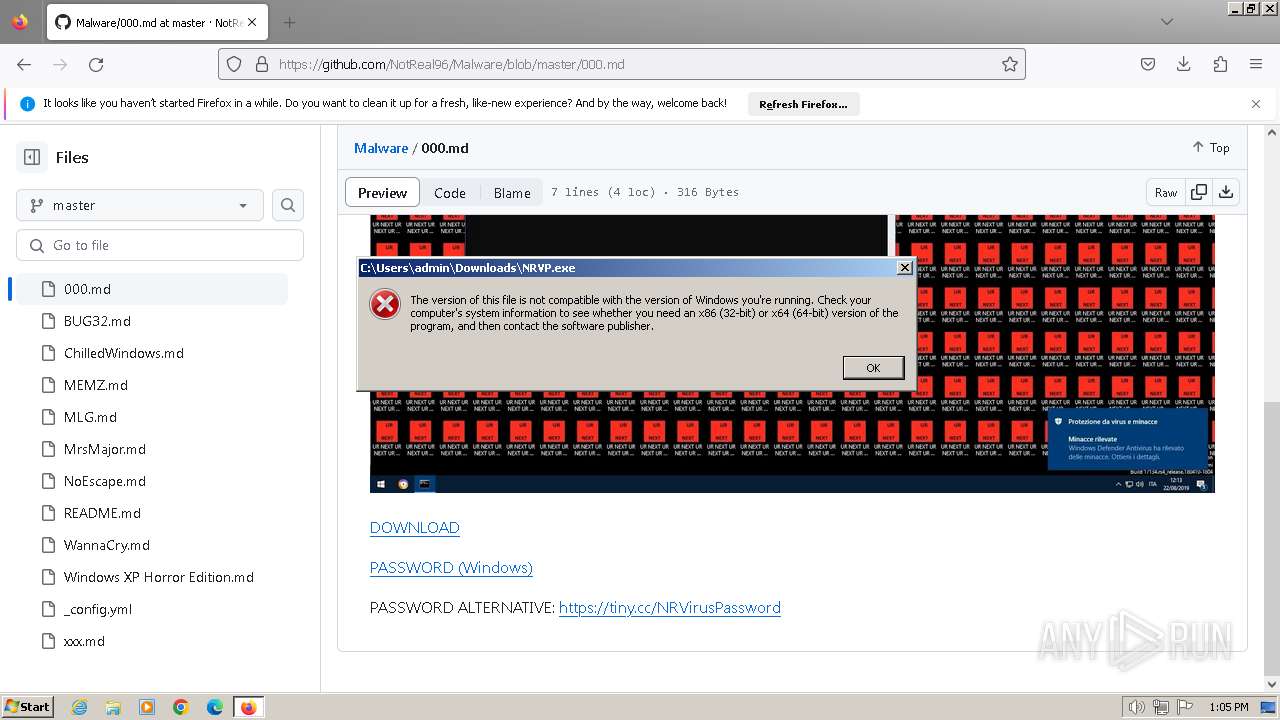This screenshot has width=1280, height=720.
Task: Open Internet Explorer from the taskbar
Action: click(79, 707)
